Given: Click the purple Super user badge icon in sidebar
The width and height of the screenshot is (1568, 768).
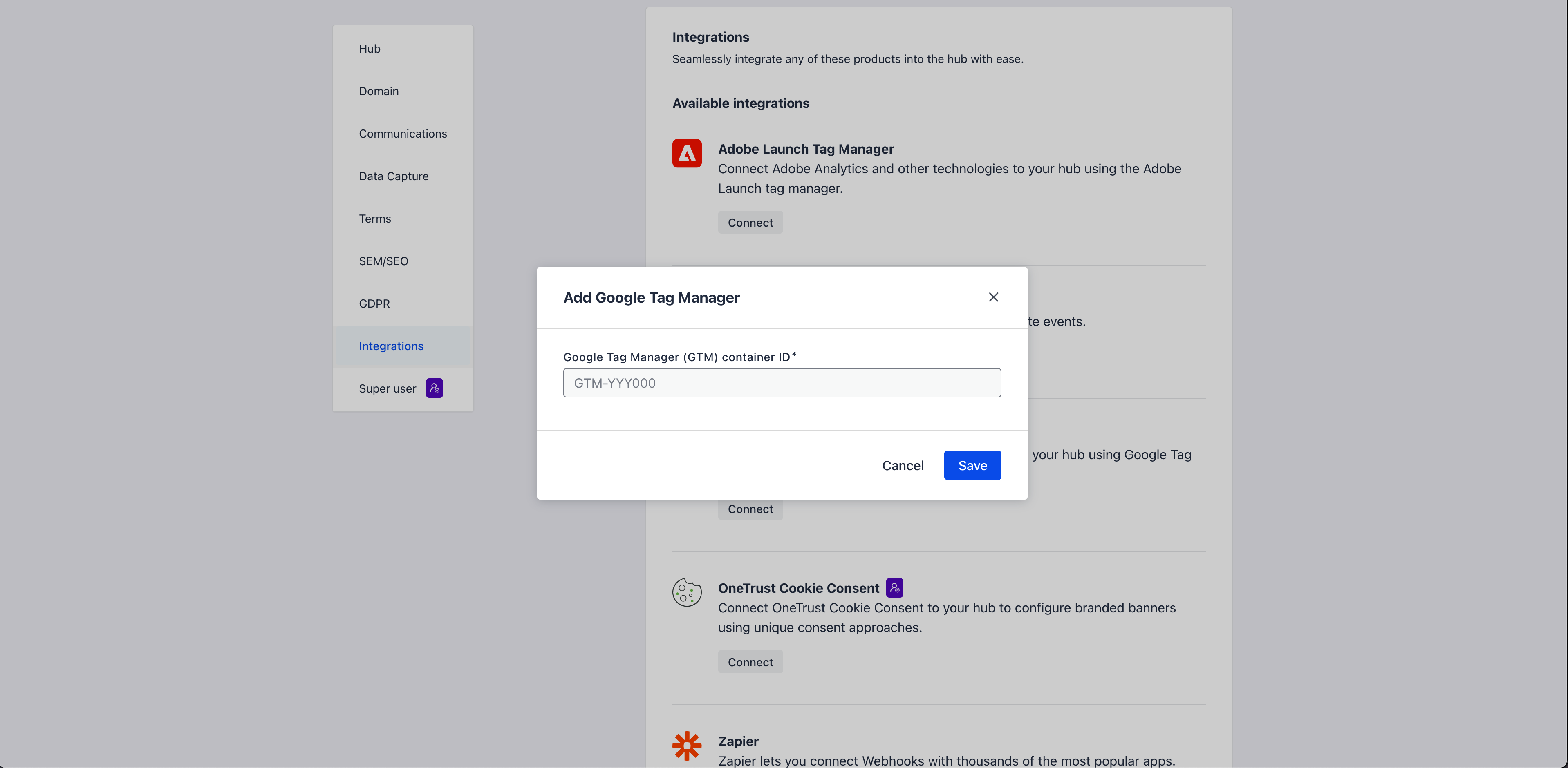Looking at the screenshot, I should (434, 388).
